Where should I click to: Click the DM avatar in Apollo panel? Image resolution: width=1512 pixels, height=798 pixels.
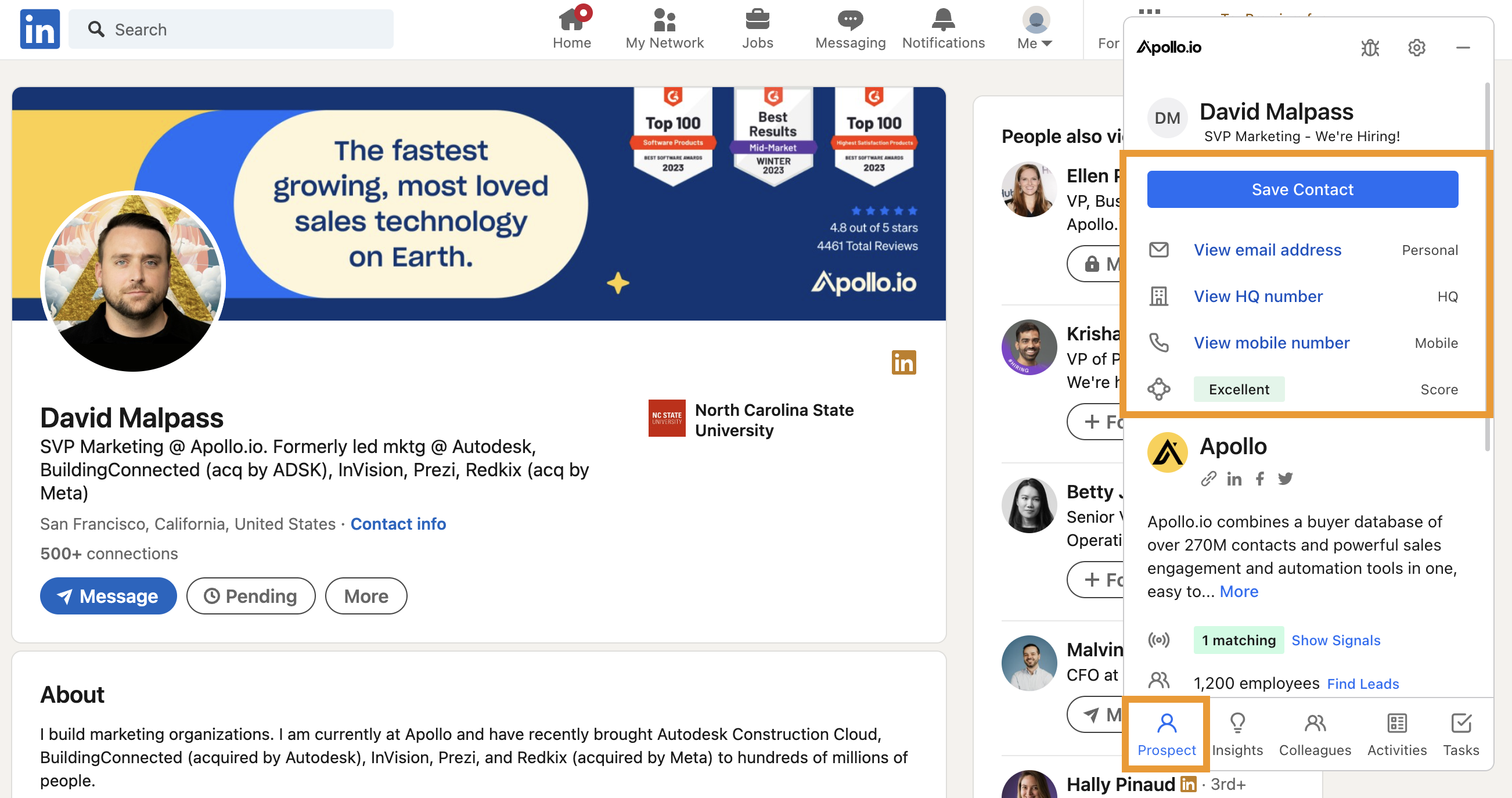tap(1167, 118)
